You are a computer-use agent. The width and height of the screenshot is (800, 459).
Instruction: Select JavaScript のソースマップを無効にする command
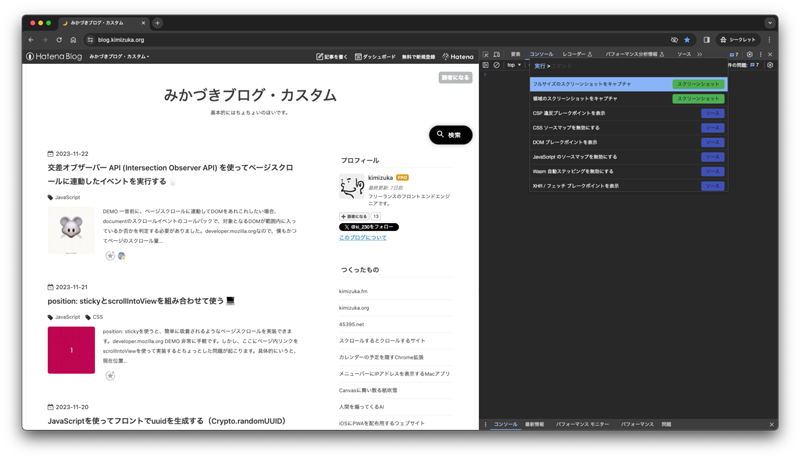click(x=629, y=157)
